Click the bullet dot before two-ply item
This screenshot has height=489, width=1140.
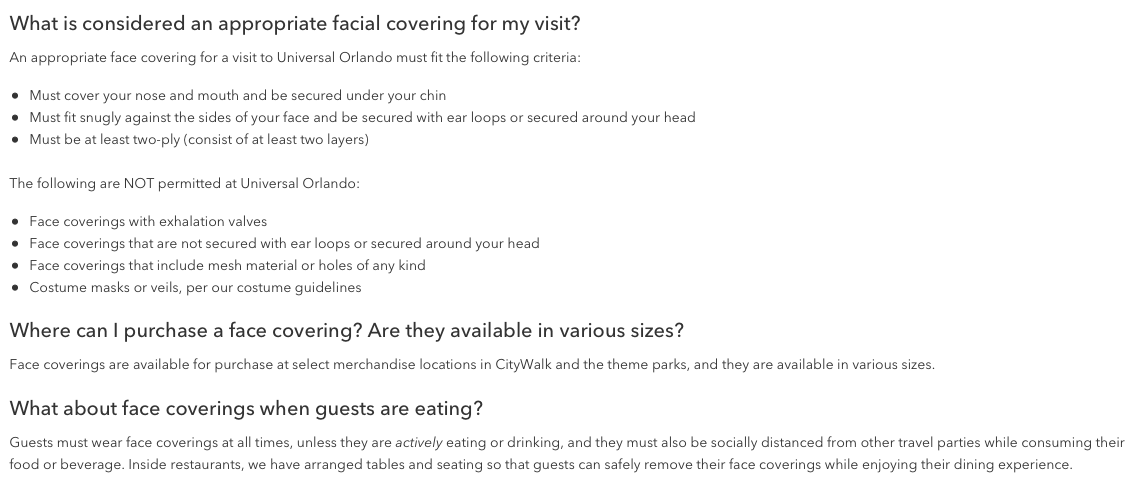[16, 140]
